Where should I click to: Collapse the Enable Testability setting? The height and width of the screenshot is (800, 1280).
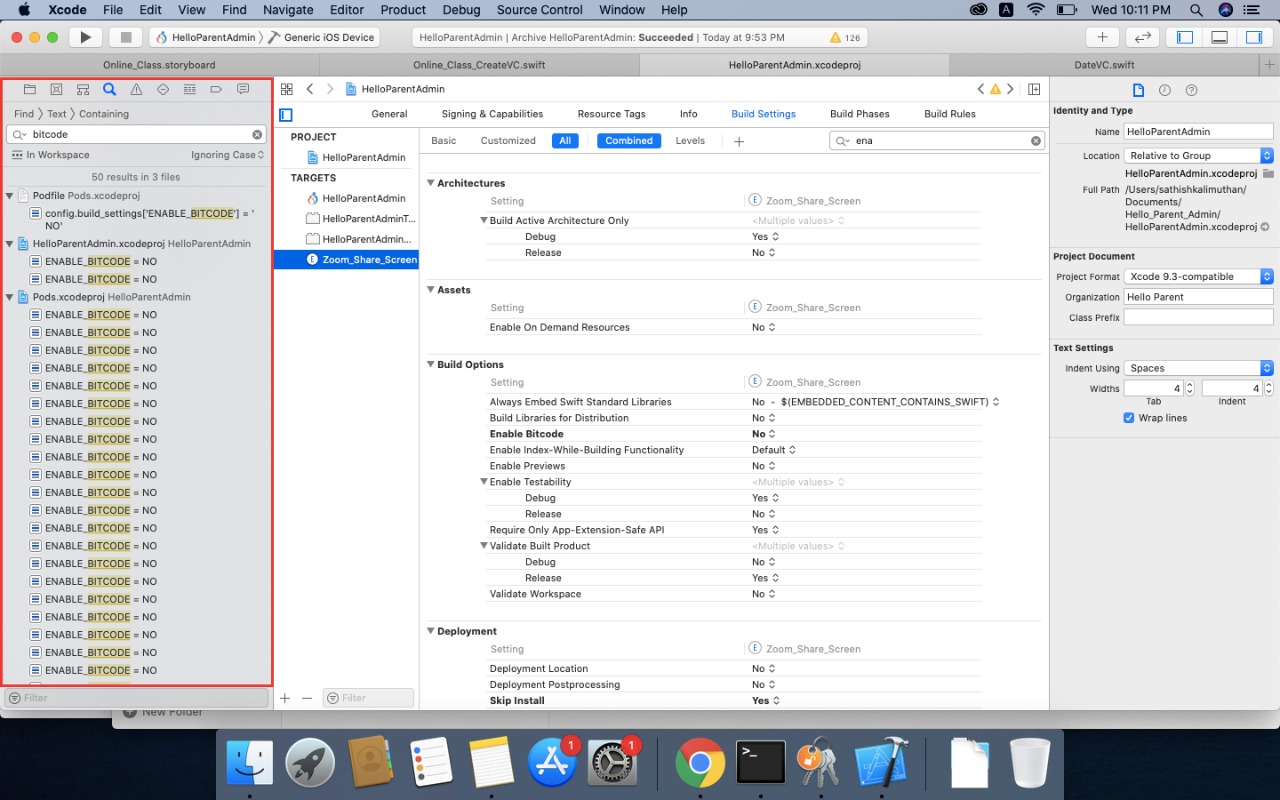[x=484, y=482]
